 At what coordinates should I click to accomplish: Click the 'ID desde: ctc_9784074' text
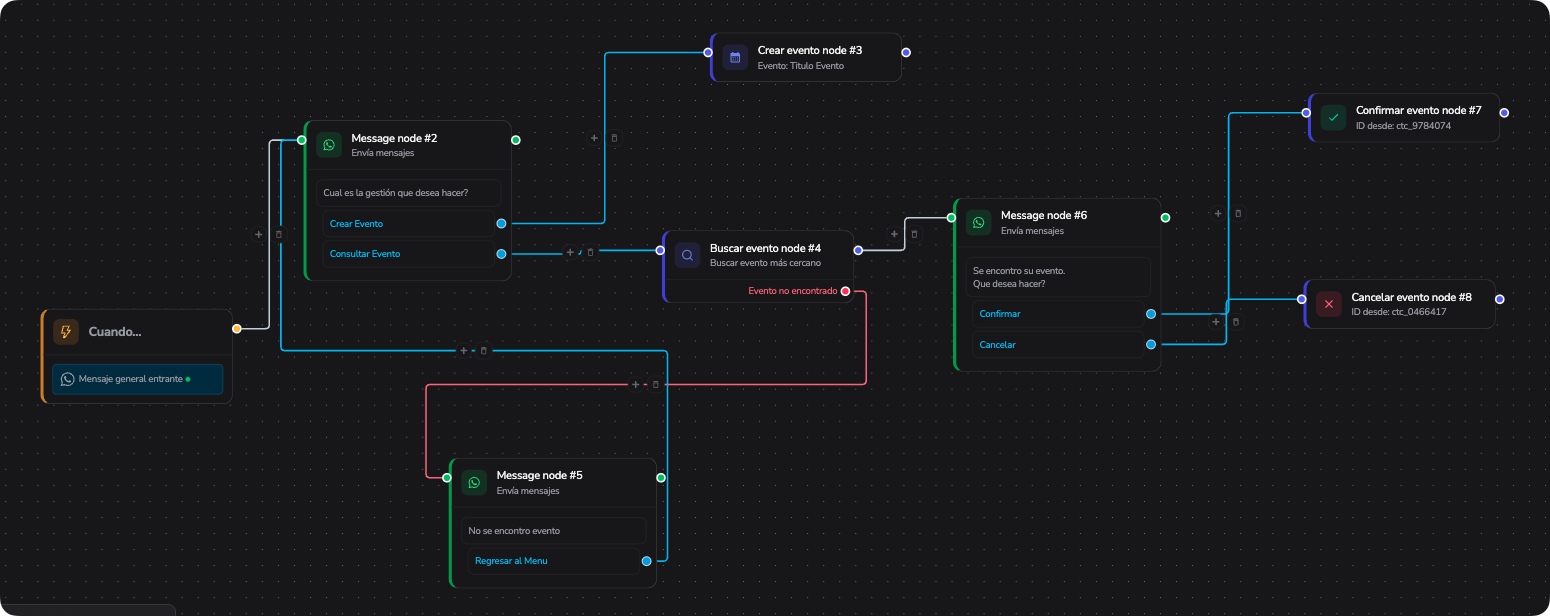click(1403, 126)
